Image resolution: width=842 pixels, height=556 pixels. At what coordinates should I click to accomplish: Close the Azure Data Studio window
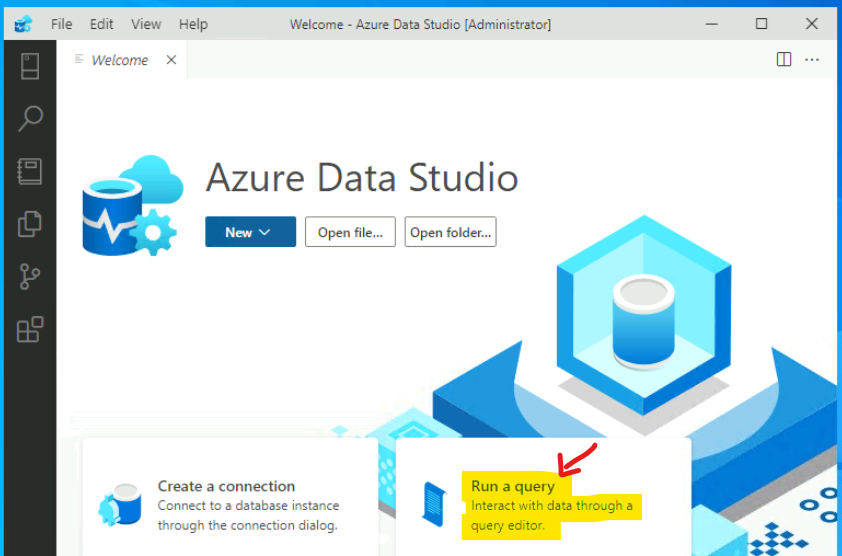pyautogui.click(x=811, y=24)
